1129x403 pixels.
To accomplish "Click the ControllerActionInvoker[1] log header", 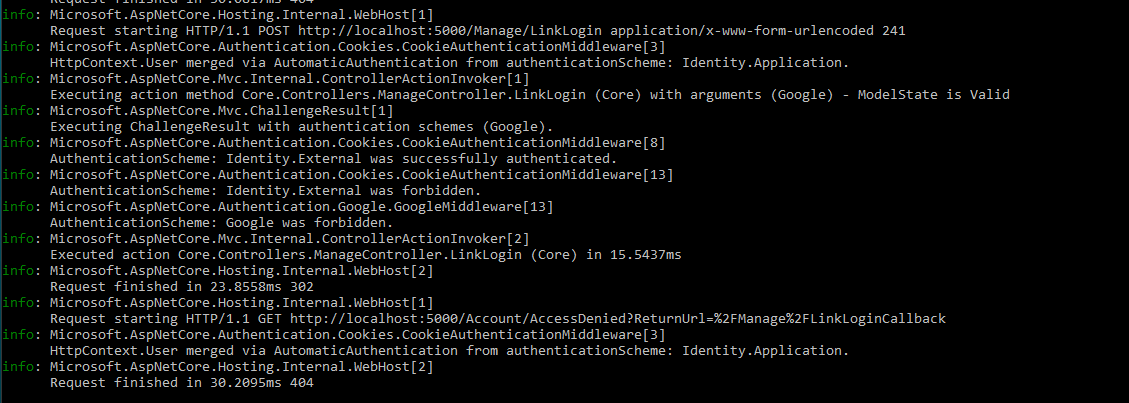I will tap(289, 78).
